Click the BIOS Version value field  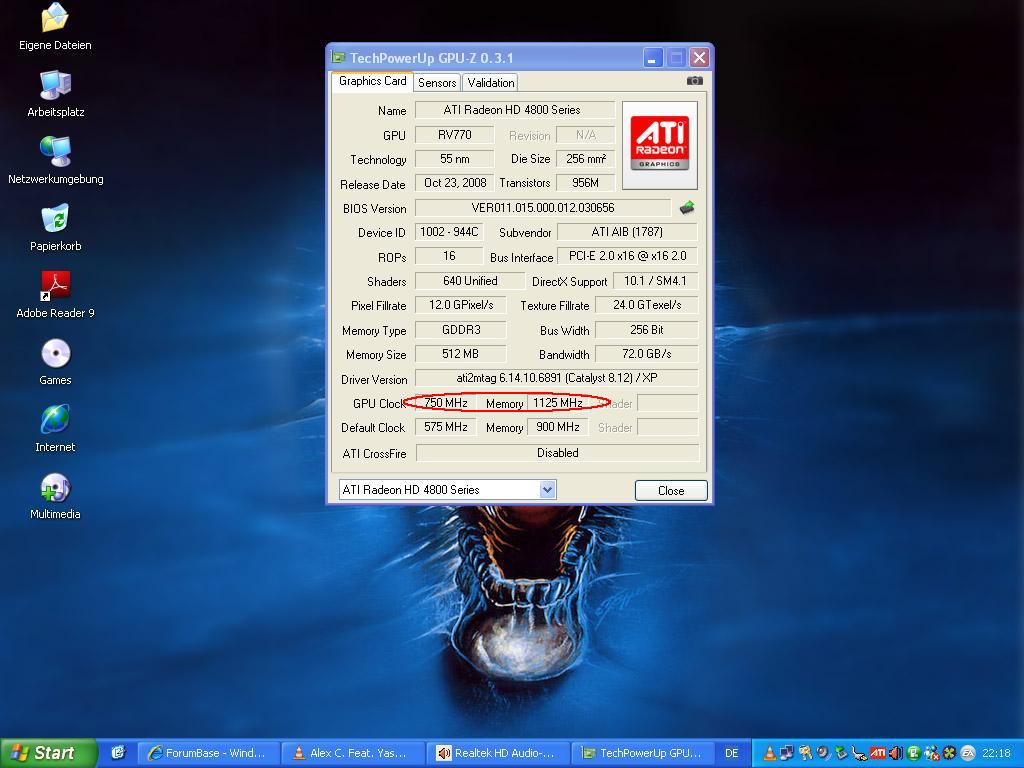pos(543,208)
